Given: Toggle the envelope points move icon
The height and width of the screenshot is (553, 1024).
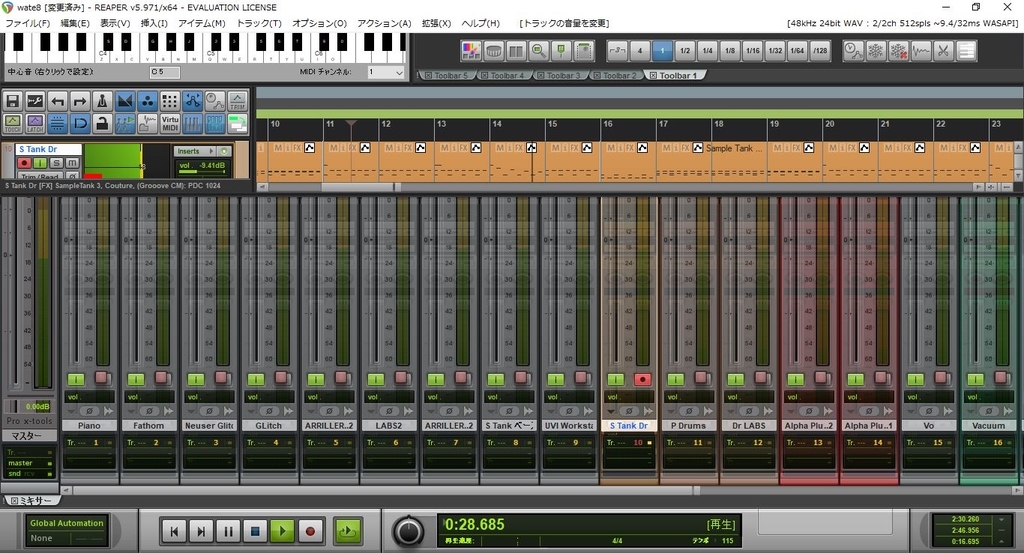Looking at the screenshot, I should coord(193,101).
